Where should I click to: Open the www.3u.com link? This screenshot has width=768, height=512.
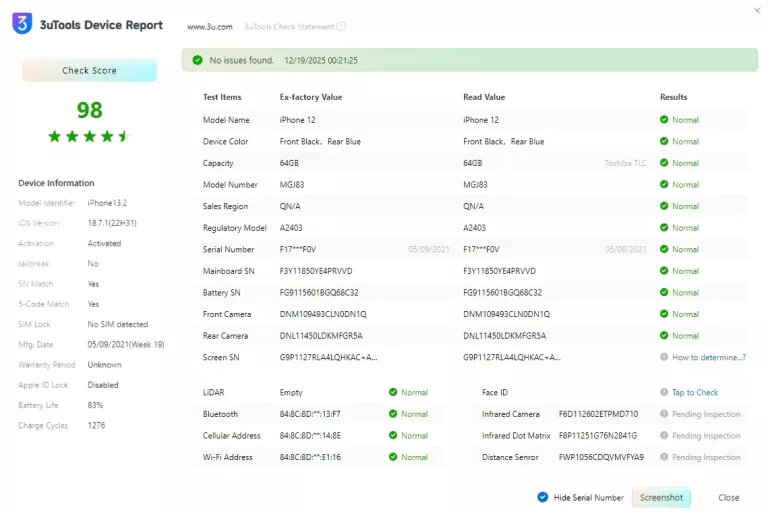210,26
